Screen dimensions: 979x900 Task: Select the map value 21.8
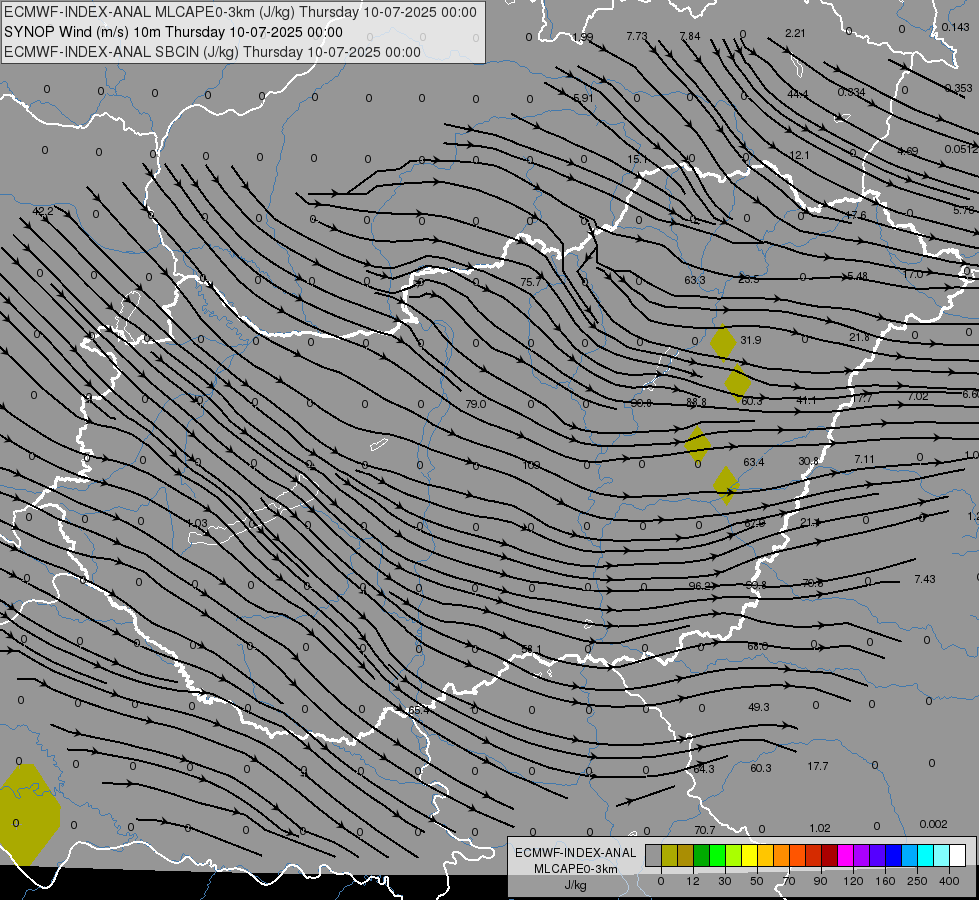point(859,337)
